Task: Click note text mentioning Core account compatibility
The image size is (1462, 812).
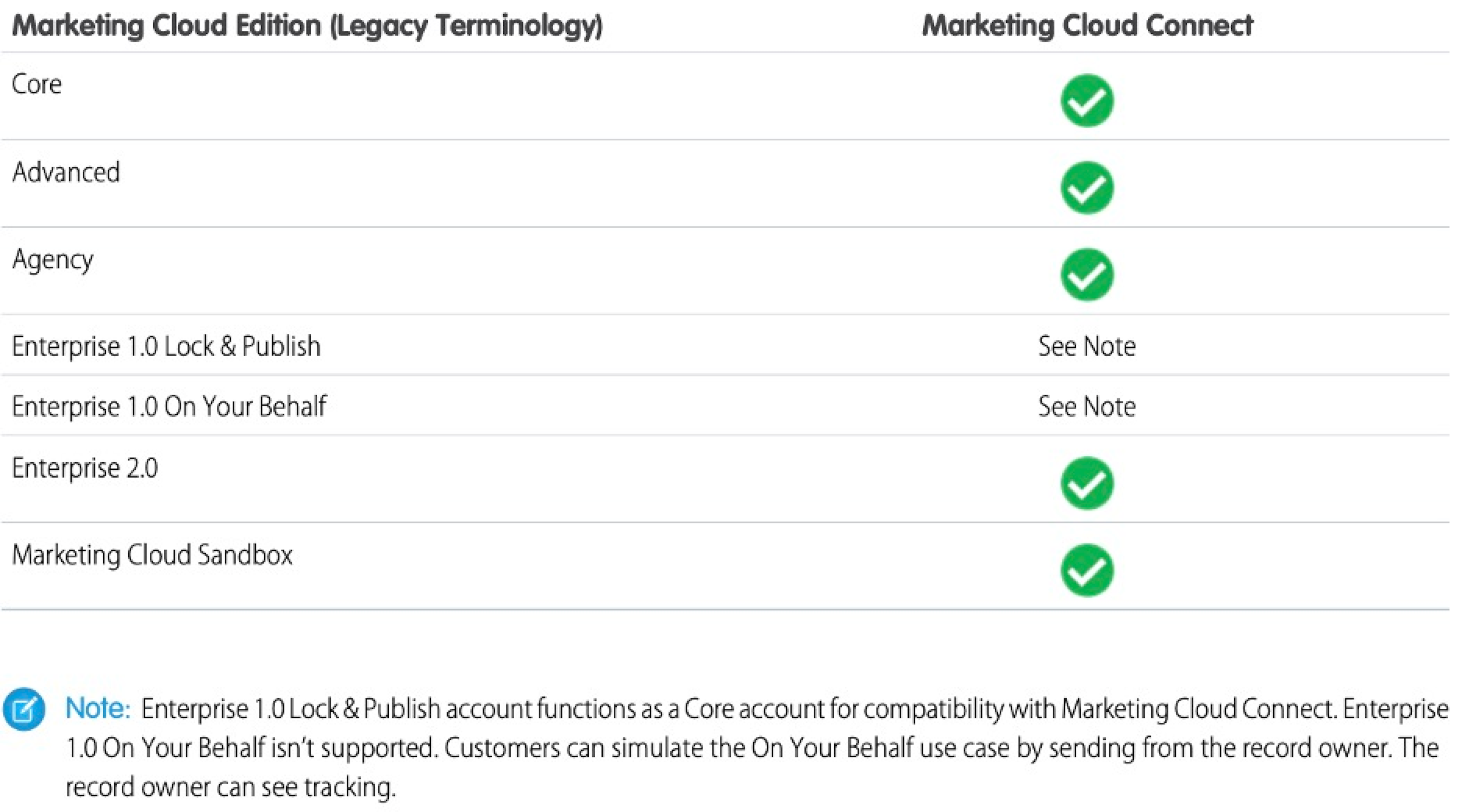Action: [x=739, y=709]
